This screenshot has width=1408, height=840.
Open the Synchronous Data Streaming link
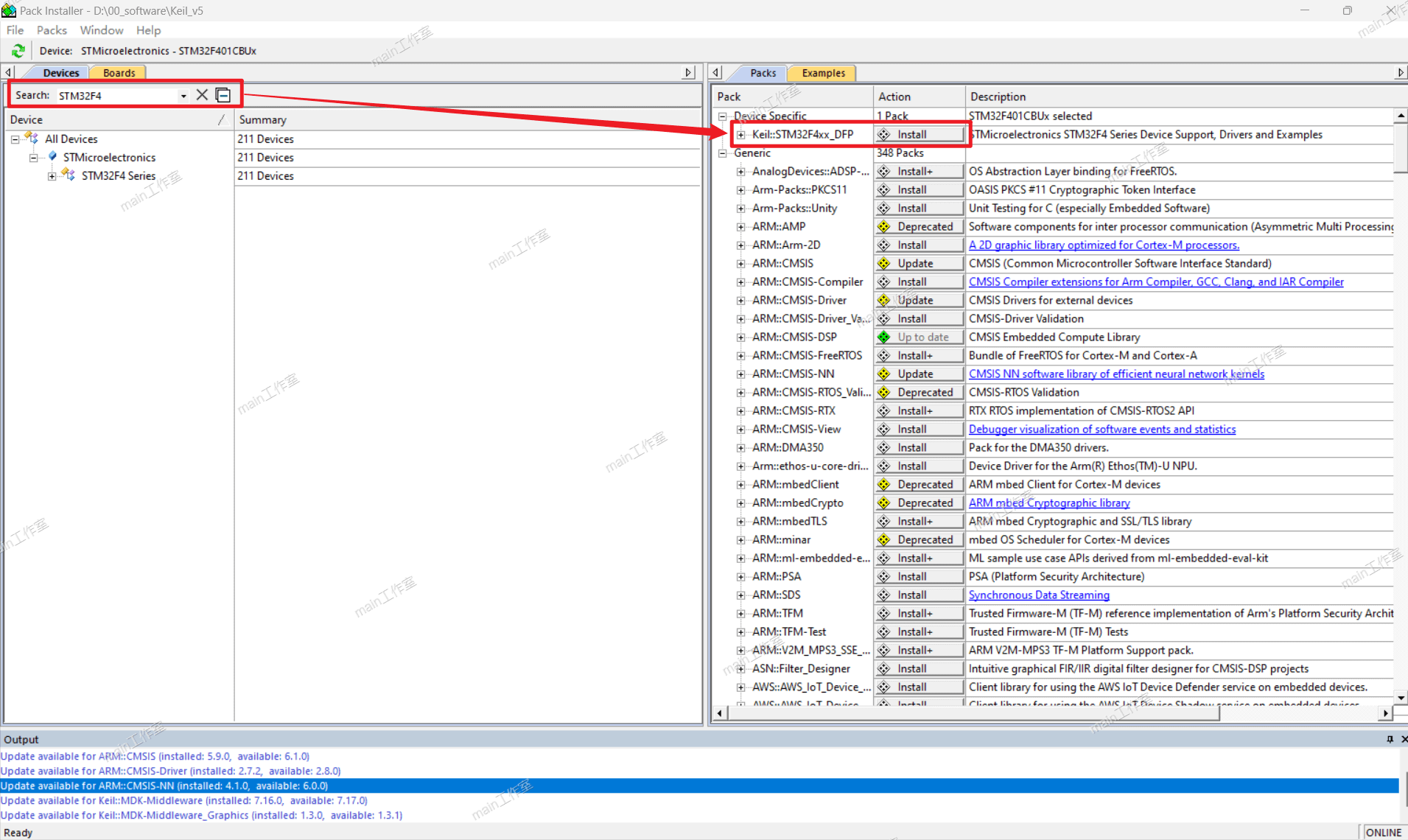[x=1039, y=595]
